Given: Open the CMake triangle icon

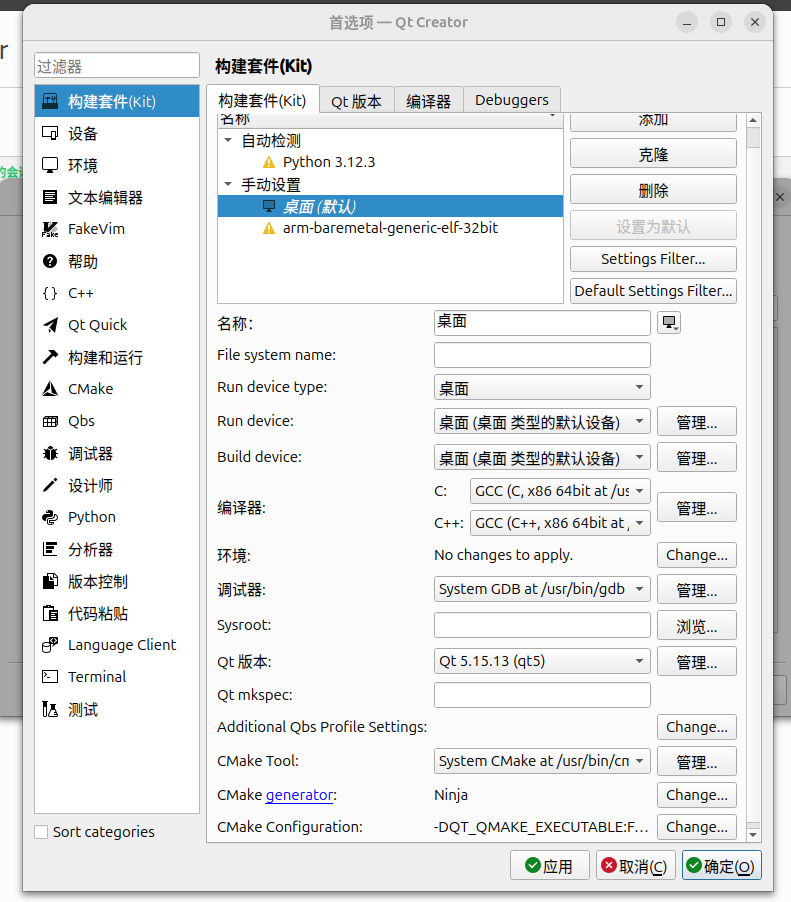Looking at the screenshot, I should pos(50,389).
